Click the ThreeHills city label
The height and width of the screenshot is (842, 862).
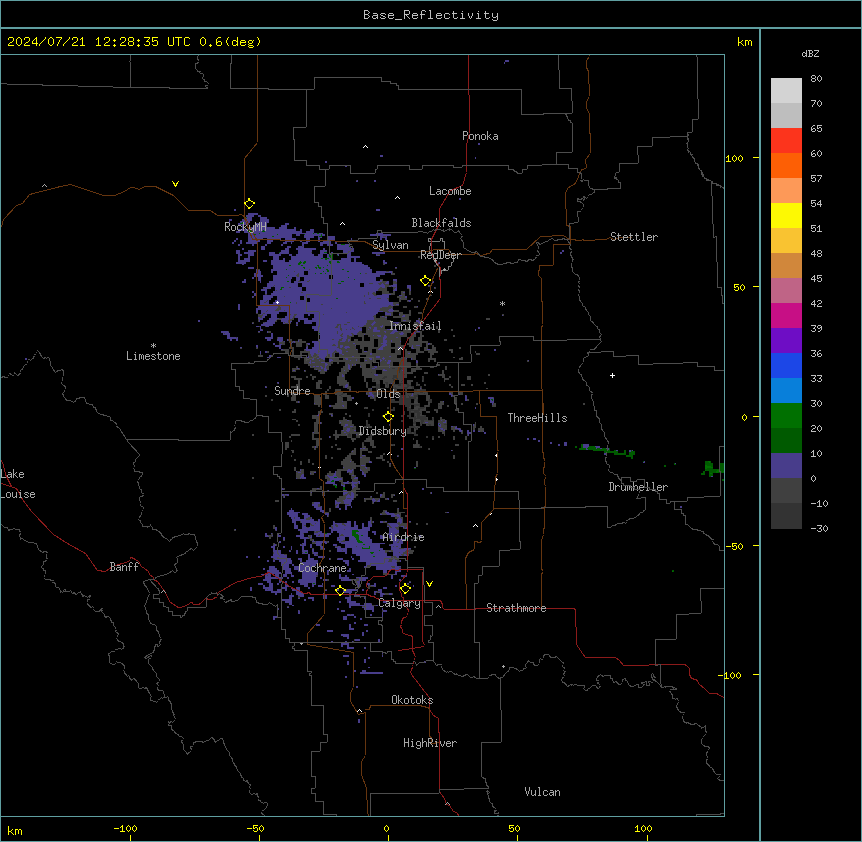pyautogui.click(x=537, y=418)
